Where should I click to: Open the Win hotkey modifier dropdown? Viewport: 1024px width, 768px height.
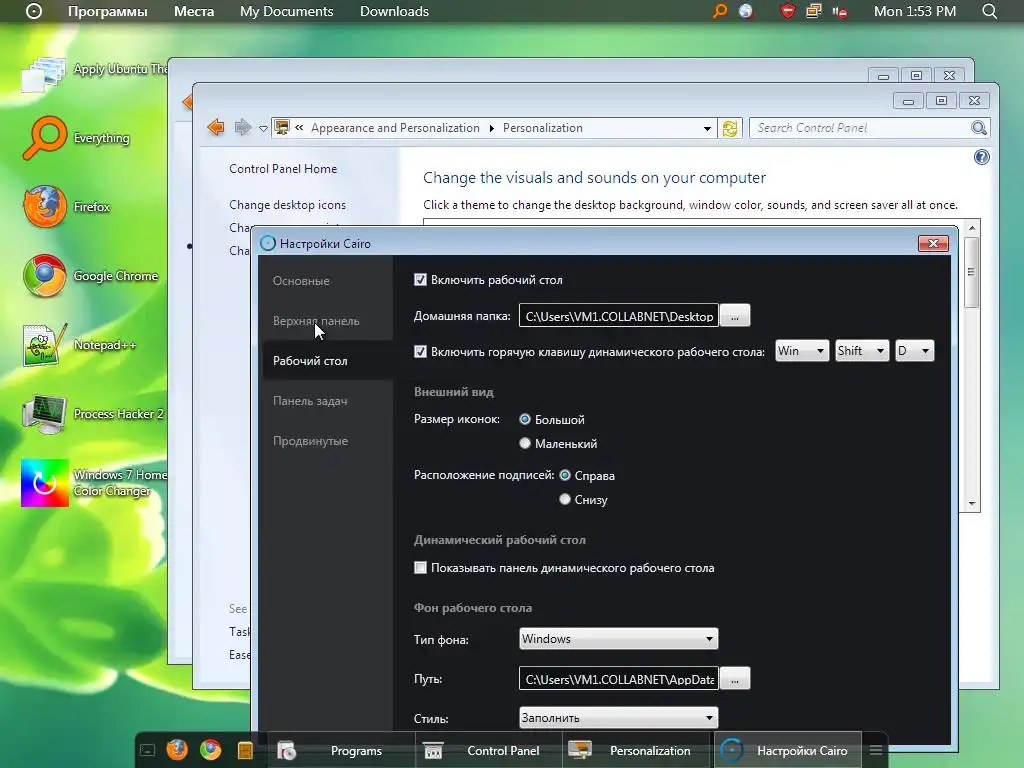point(801,351)
